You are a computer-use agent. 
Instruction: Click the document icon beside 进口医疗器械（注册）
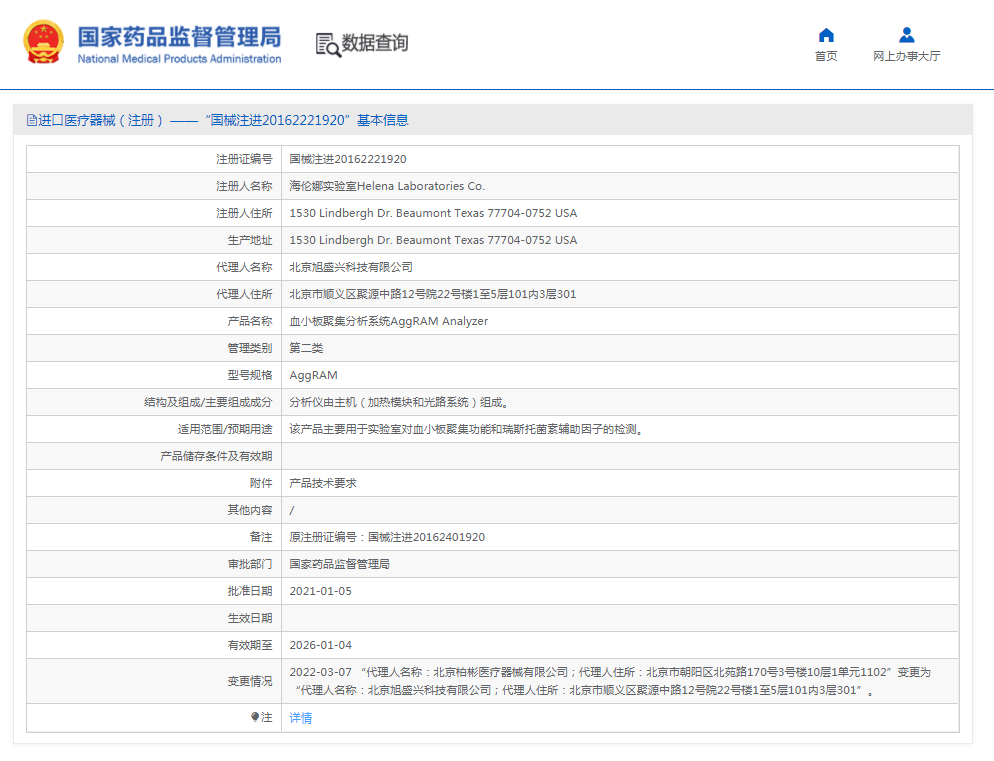31,119
